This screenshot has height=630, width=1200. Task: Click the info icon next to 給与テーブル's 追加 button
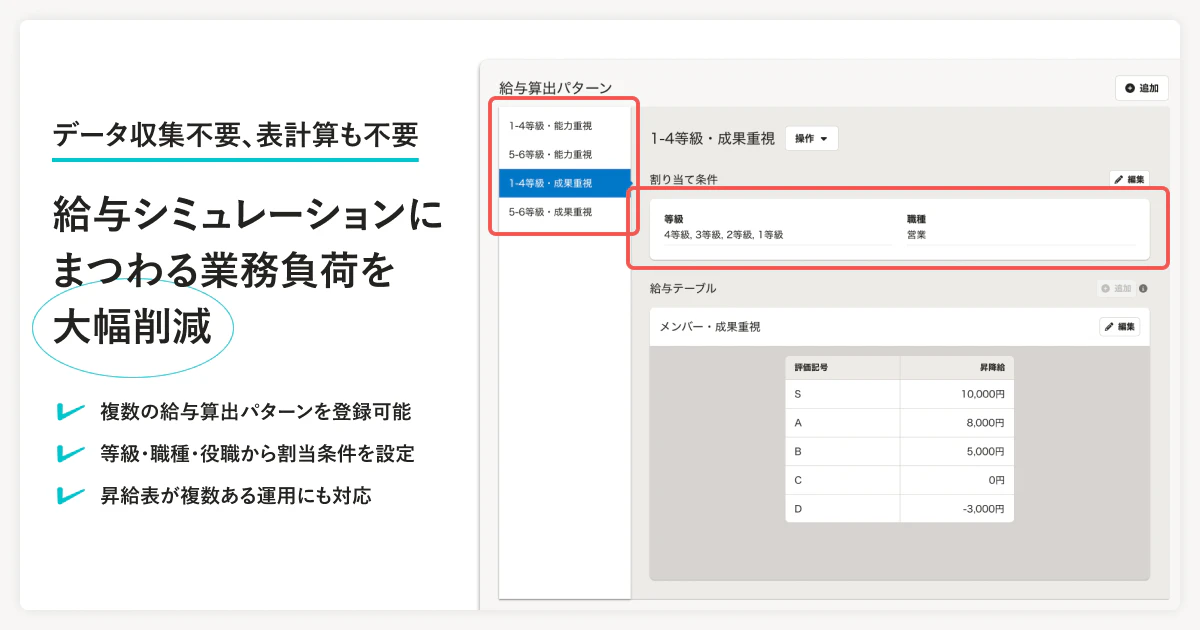coord(1143,288)
